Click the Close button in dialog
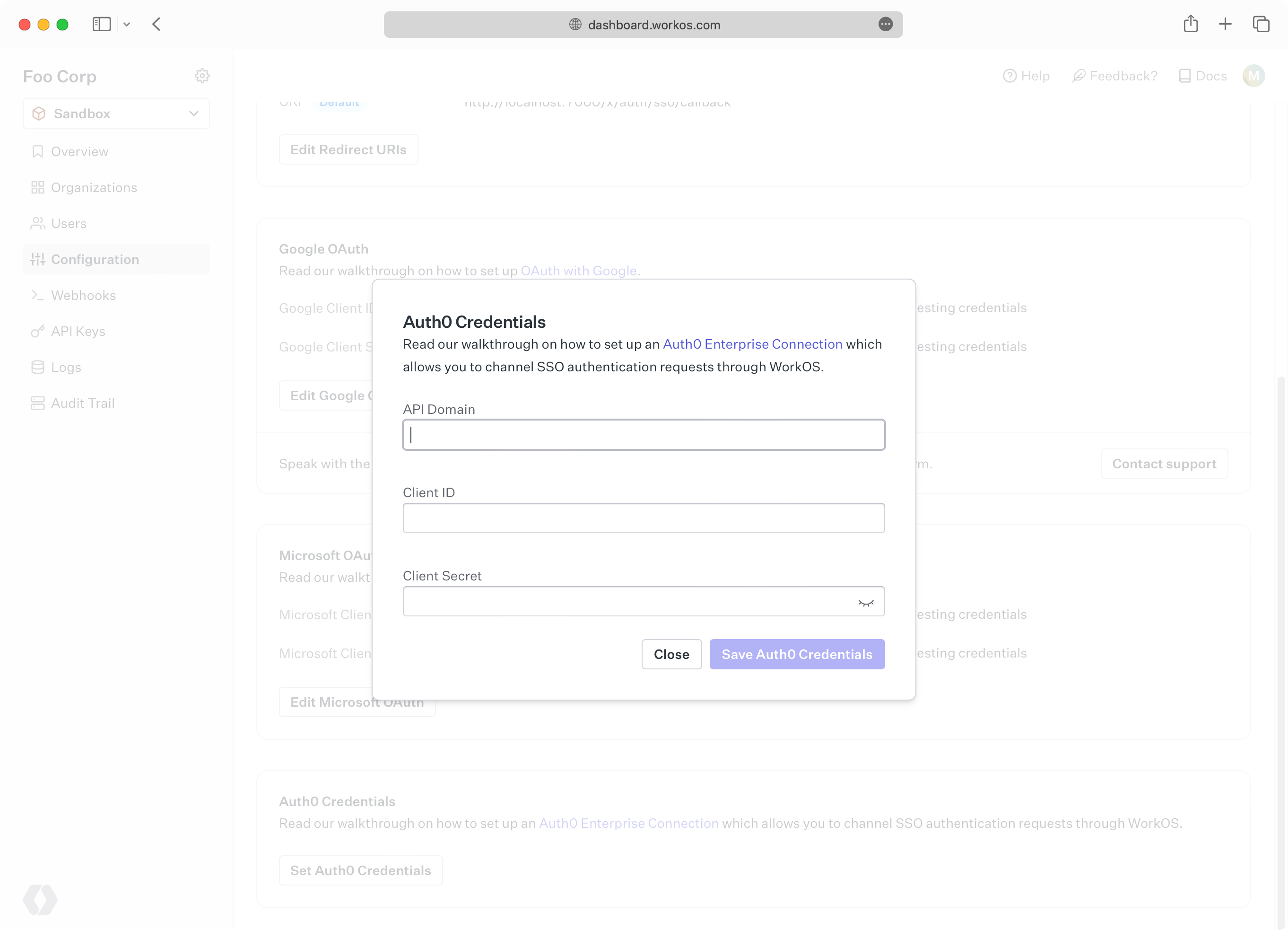 [x=671, y=655]
